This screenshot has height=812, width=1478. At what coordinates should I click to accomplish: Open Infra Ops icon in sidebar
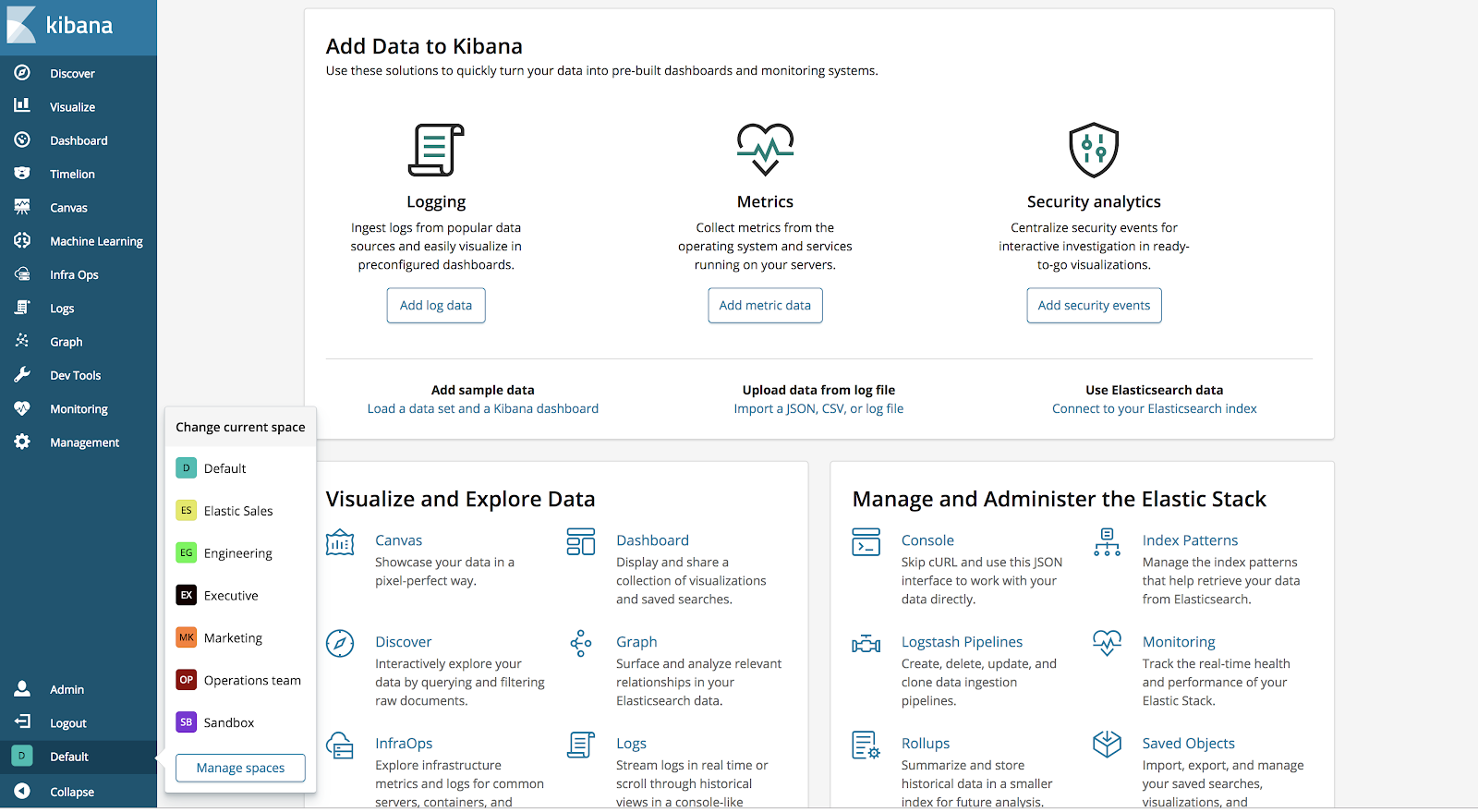[x=22, y=274]
